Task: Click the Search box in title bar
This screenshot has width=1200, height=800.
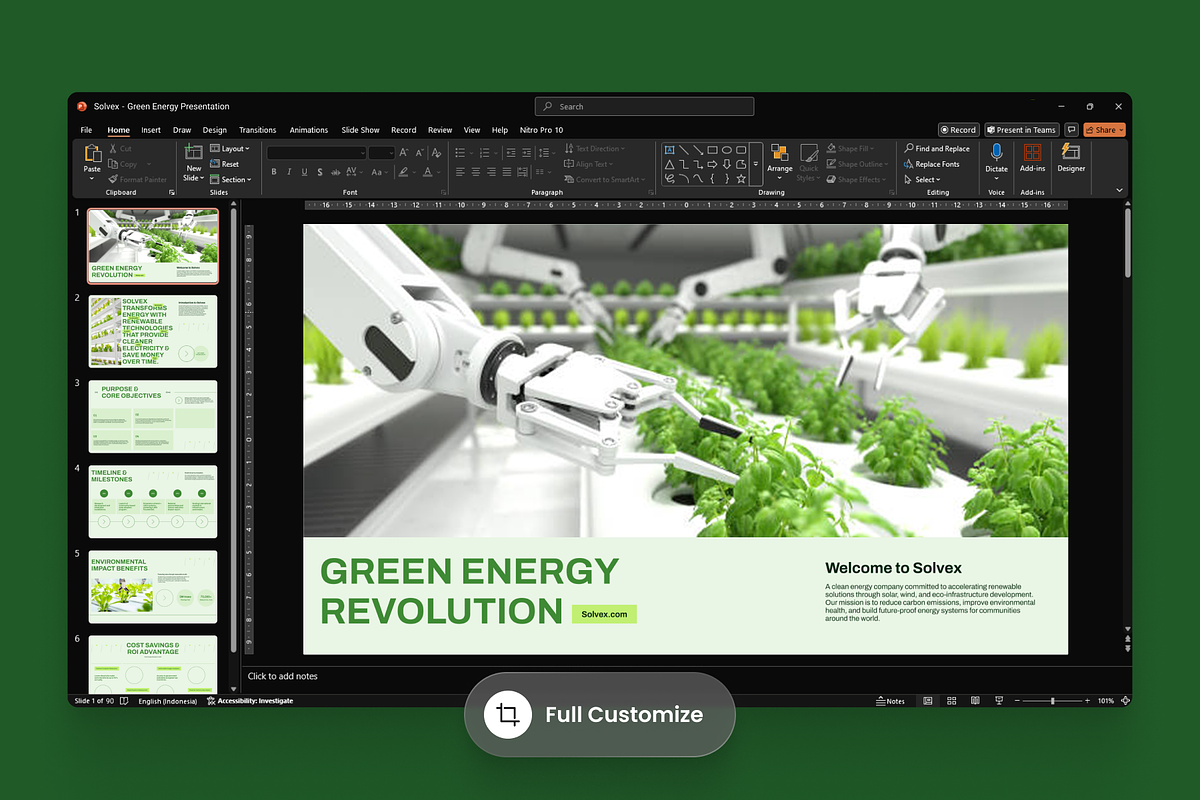Action: click(x=644, y=106)
